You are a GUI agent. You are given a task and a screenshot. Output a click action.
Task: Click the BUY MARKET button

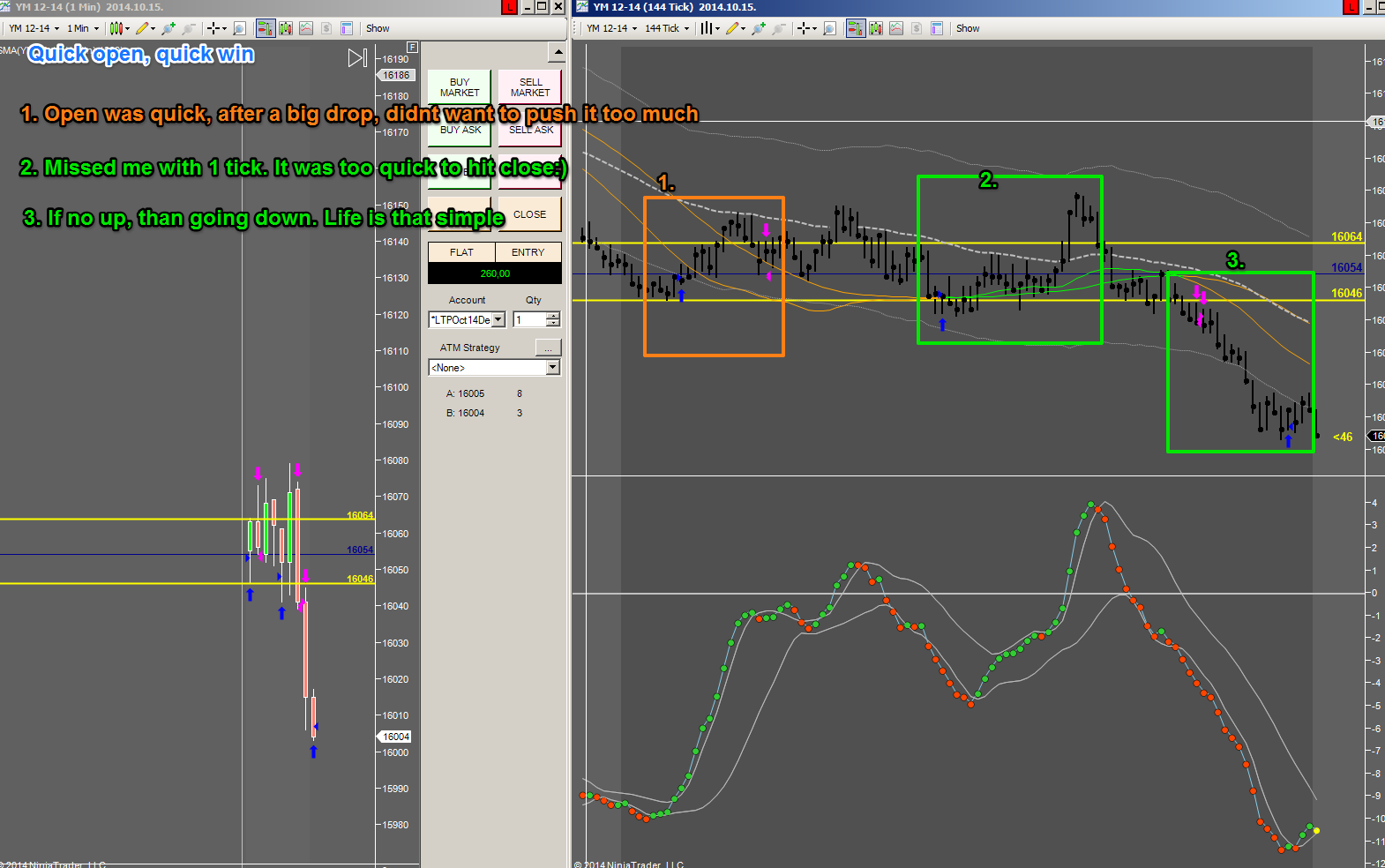[460, 86]
